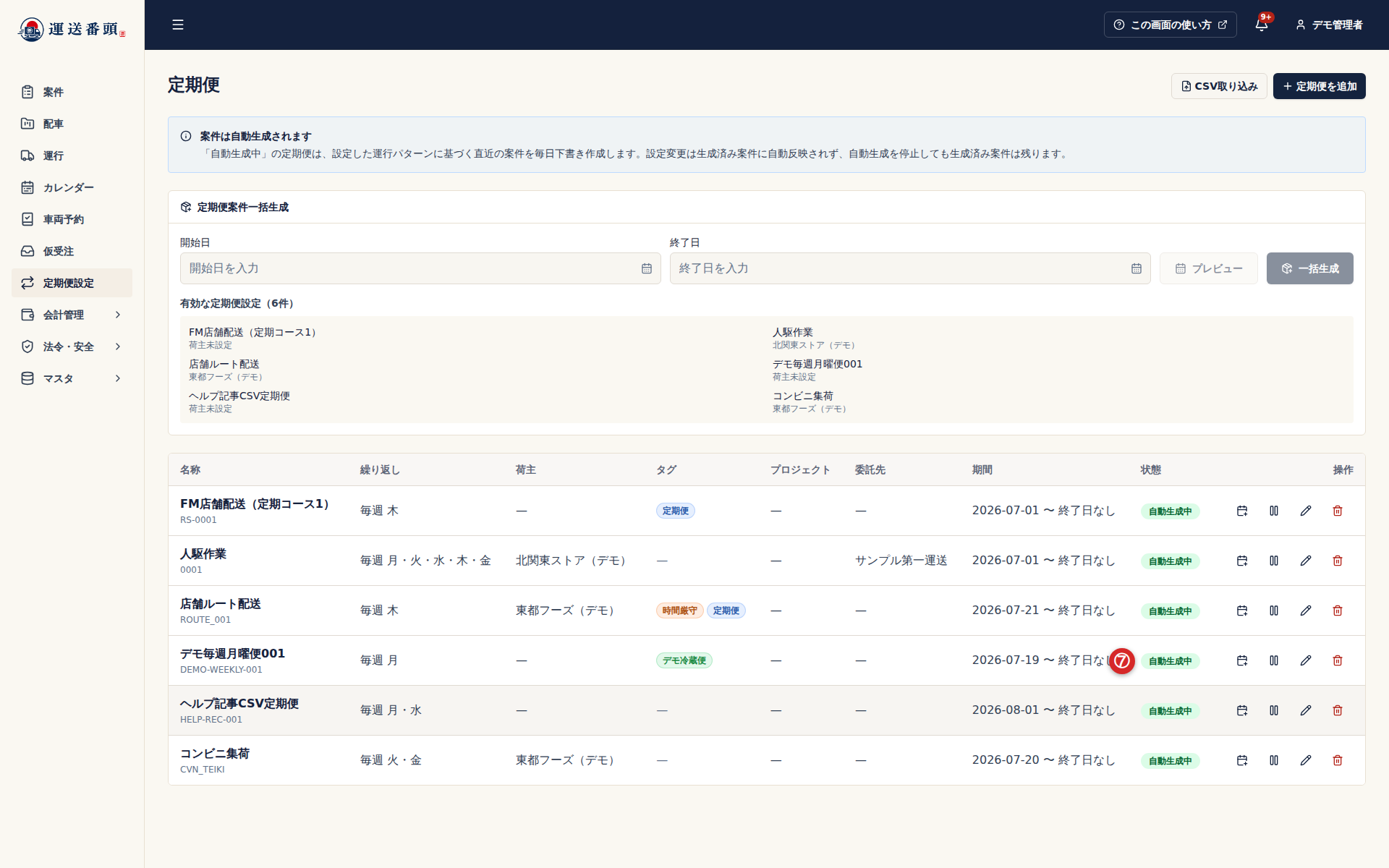
Task: Click the 期間 column header
Action: [982, 469]
